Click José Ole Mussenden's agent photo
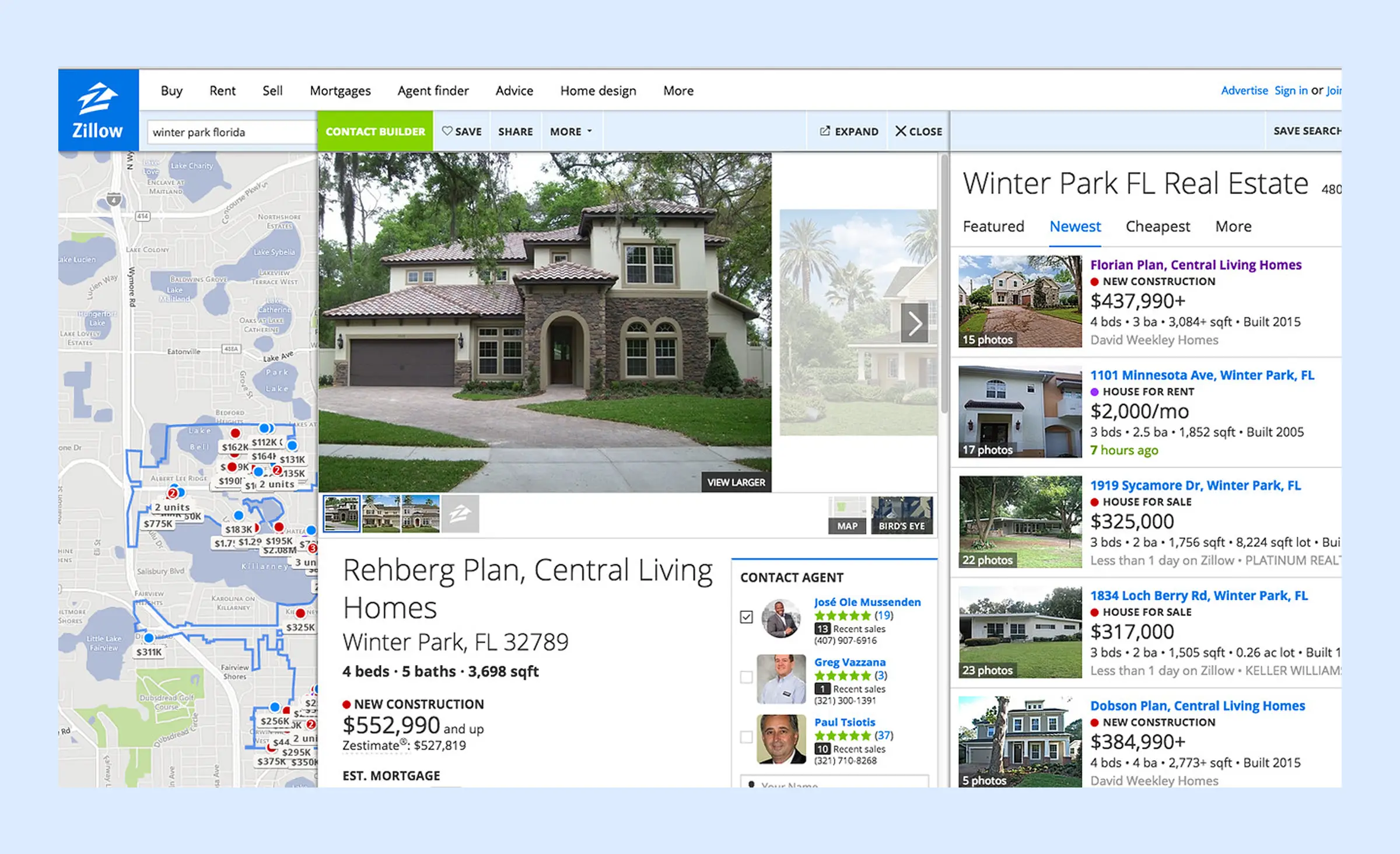The image size is (1400, 854). pyautogui.click(x=781, y=618)
